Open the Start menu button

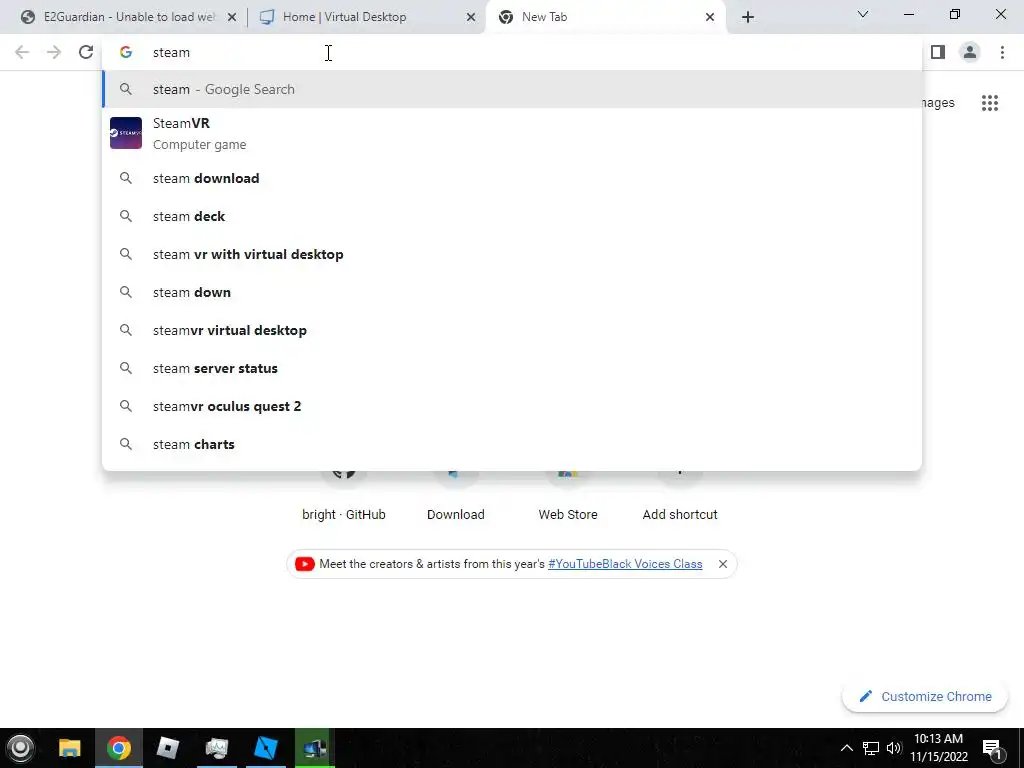20,748
